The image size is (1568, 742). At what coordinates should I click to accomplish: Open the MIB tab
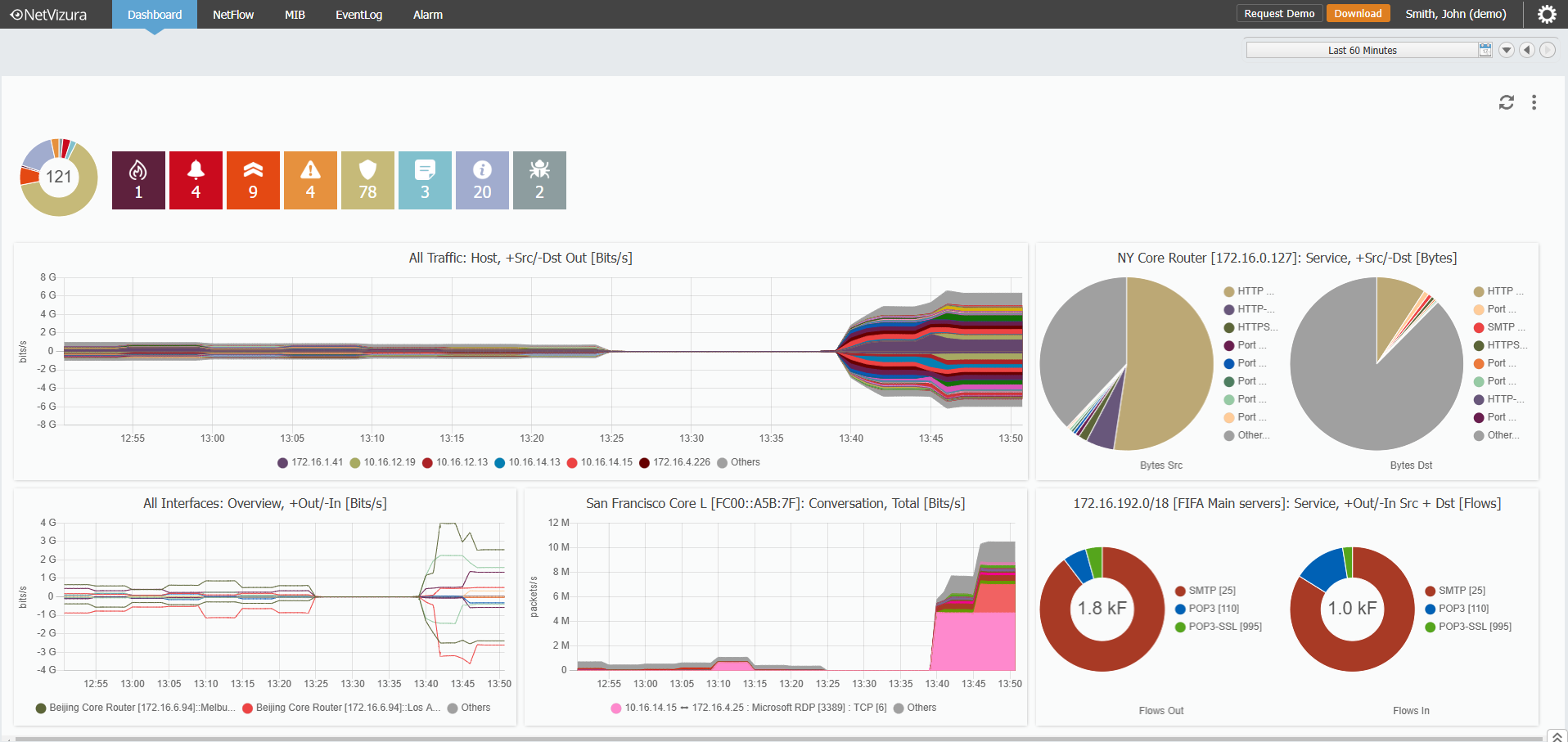pos(295,15)
